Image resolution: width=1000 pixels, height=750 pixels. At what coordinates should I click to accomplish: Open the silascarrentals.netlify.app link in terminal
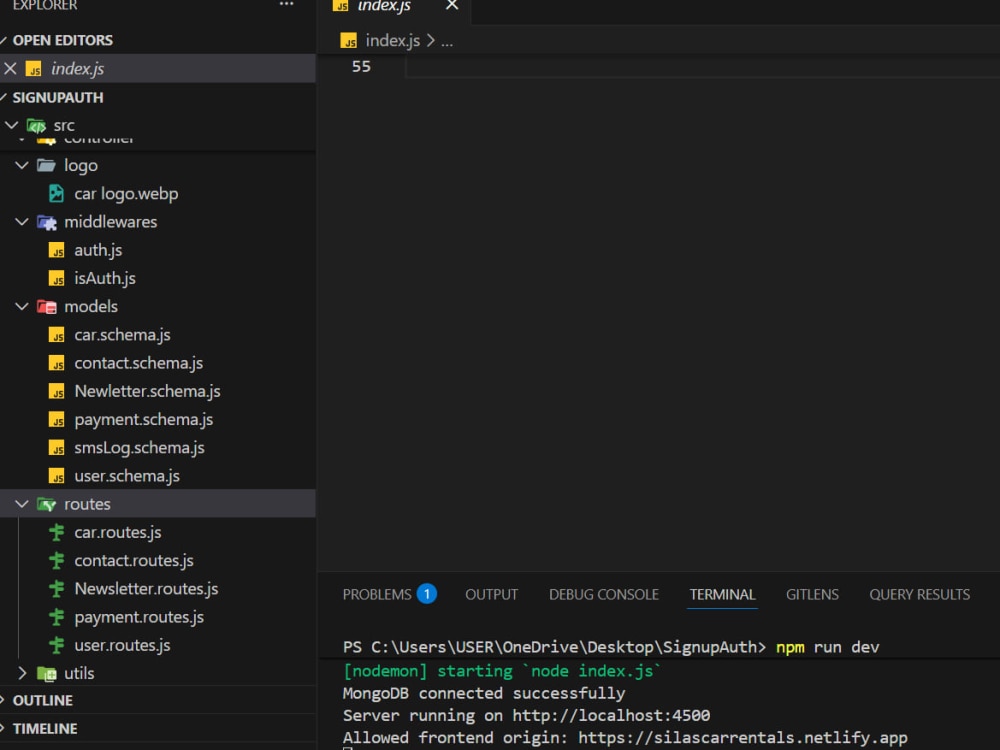tap(742, 738)
